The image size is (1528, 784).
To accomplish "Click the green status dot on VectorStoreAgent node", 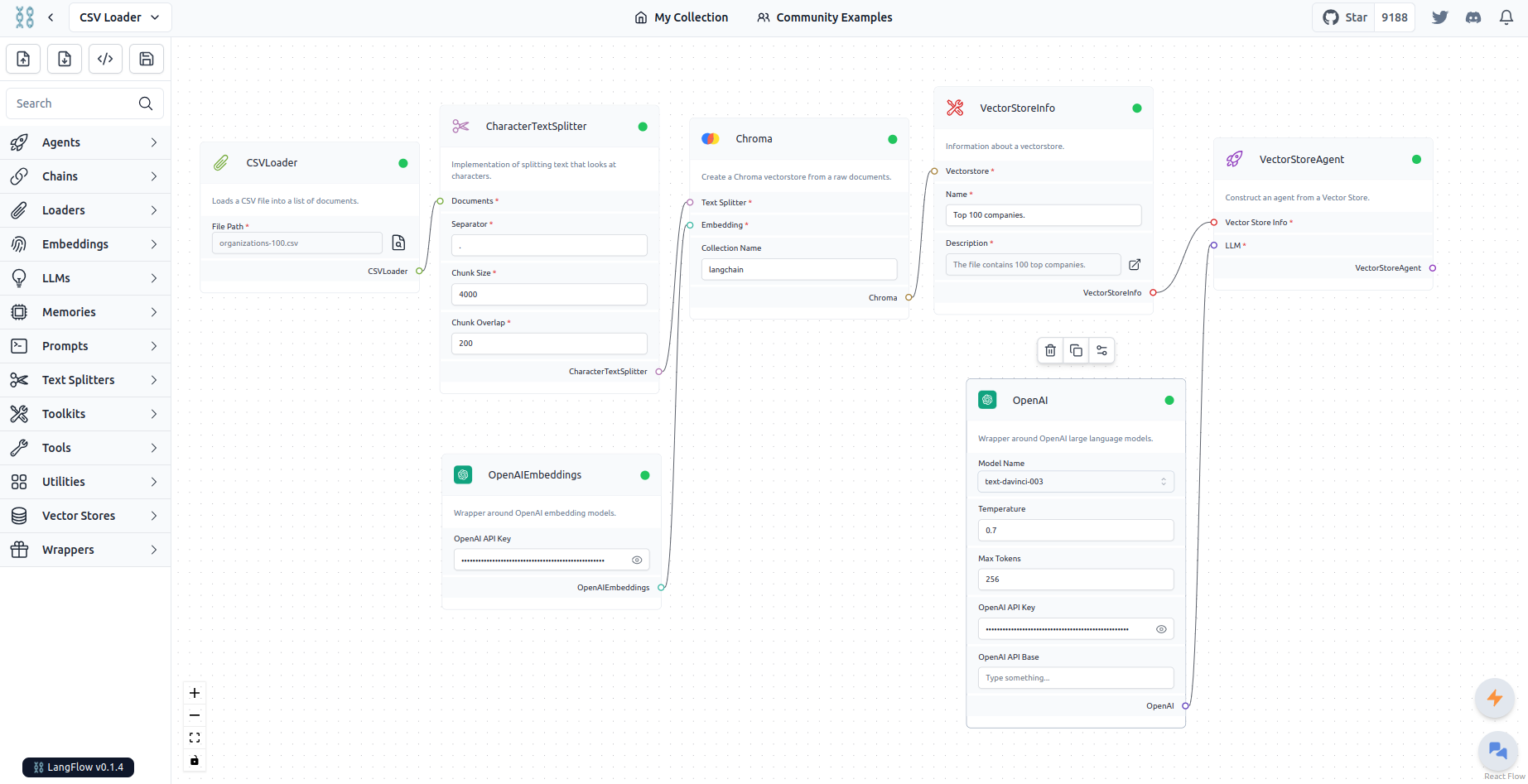I will point(1416,160).
